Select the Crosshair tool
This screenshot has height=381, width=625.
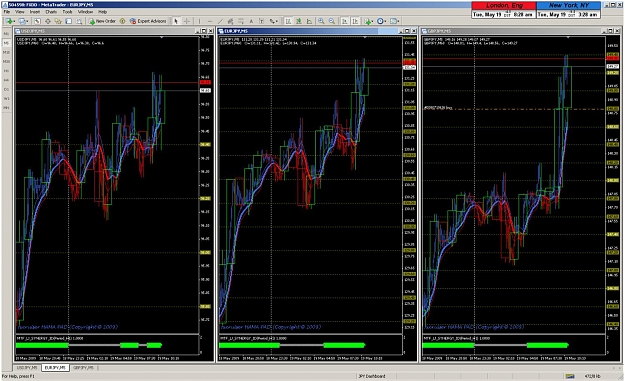click(187, 21)
